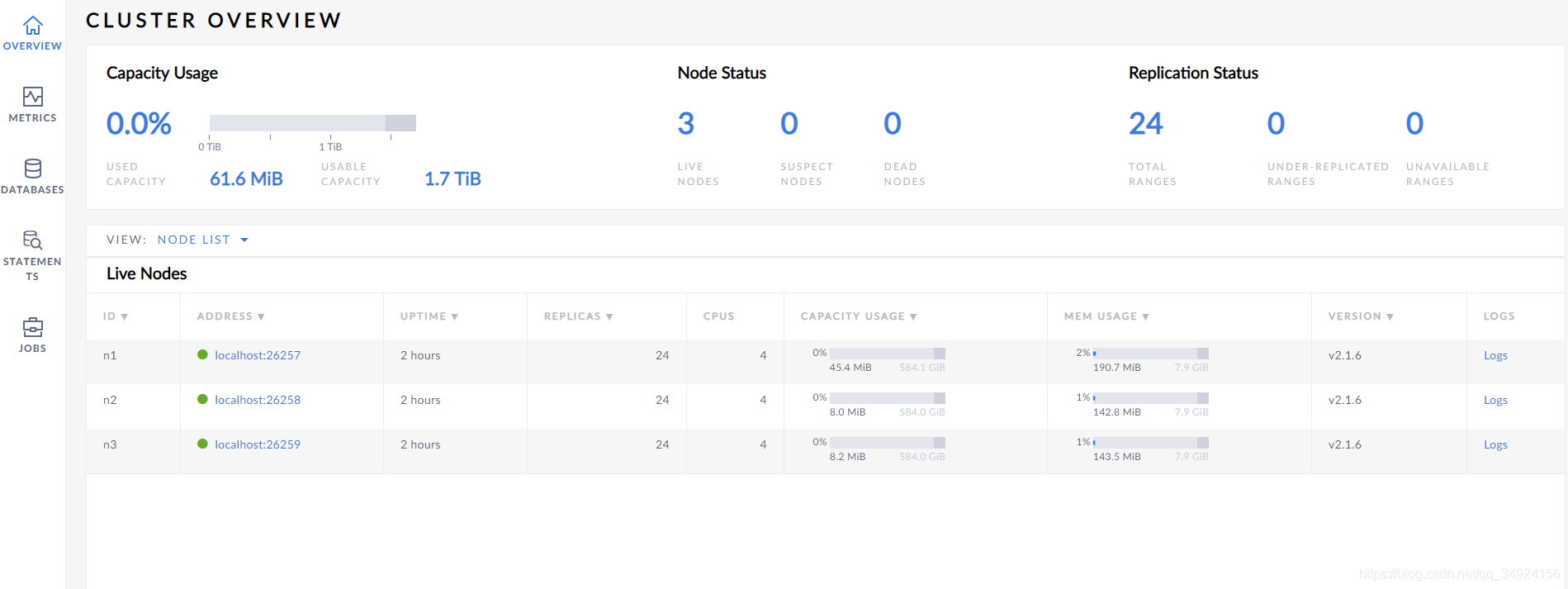Click green status dot for localhost:26259
This screenshot has height=589, width=1568.
tap(202, 444)
